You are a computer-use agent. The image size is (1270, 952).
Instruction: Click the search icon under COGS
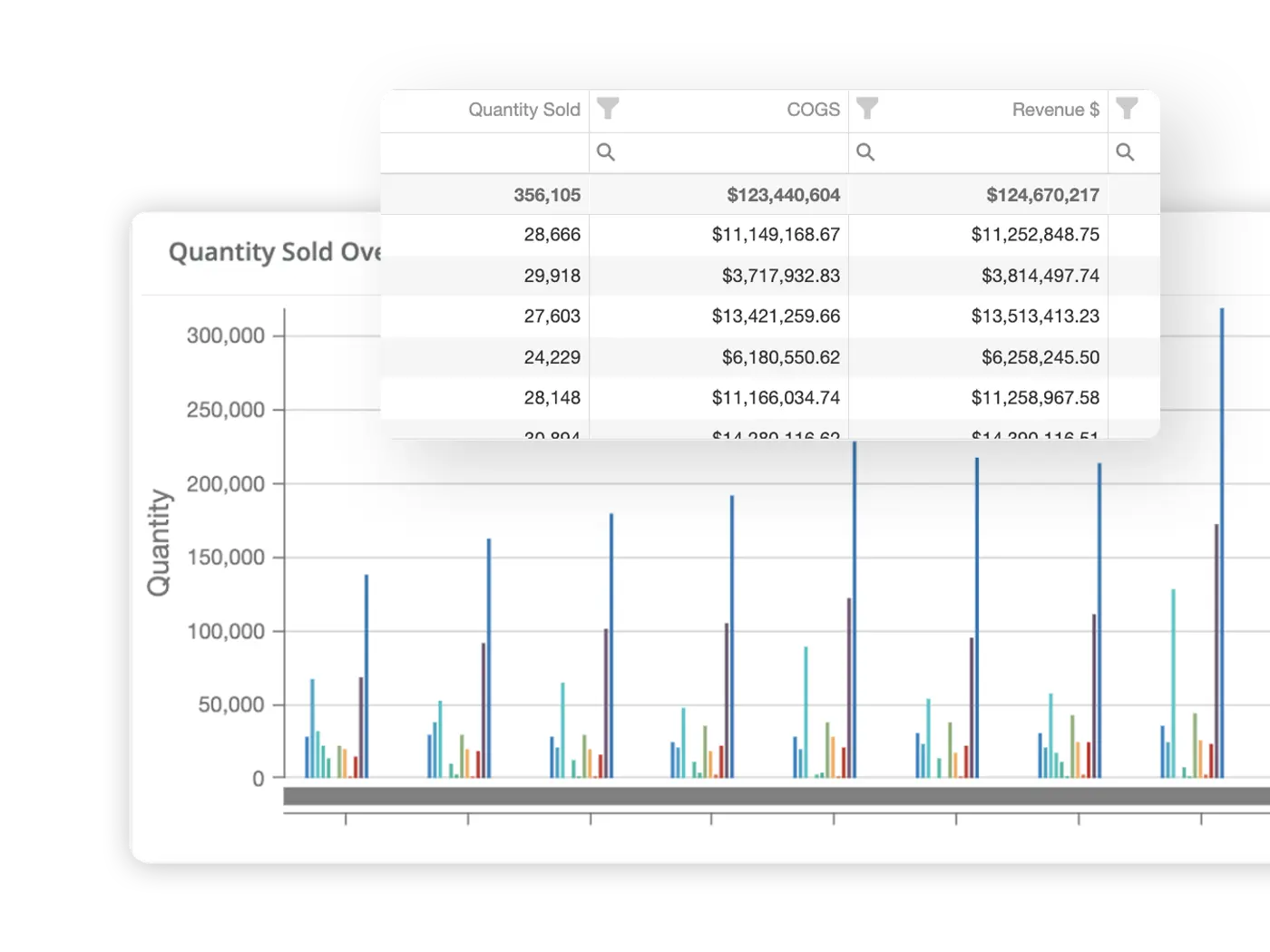(865, 152)
